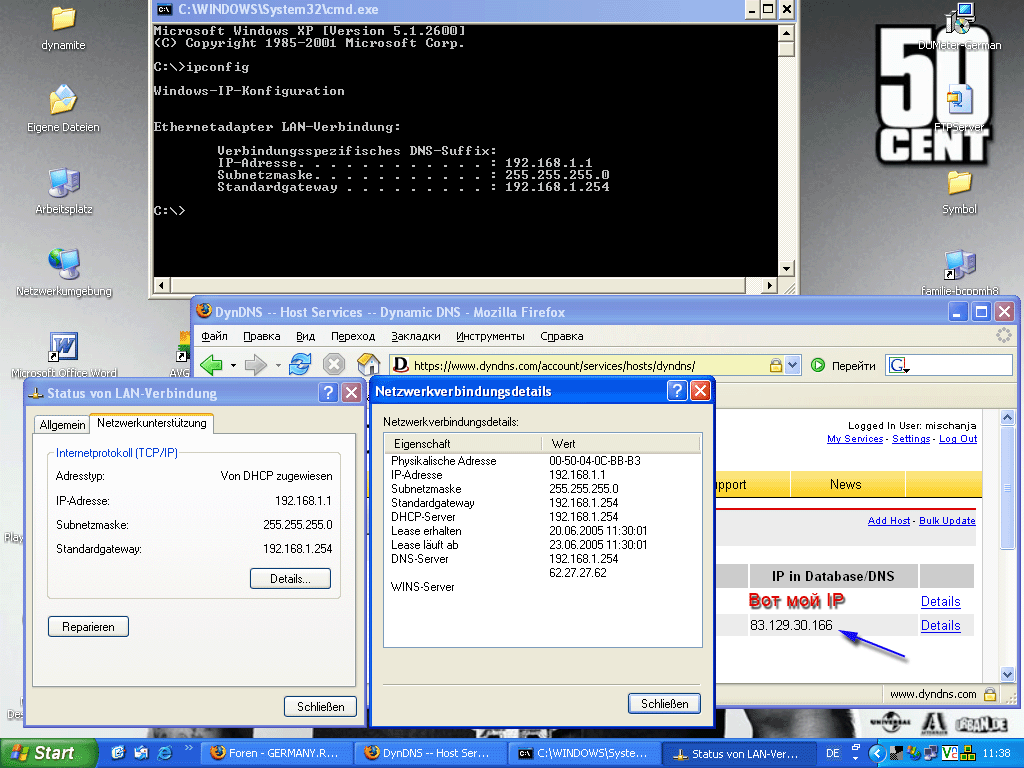Switch to DynDNS -- Host Ser... taskbar button
This screenshot has height=768, width=1024.
430,753
